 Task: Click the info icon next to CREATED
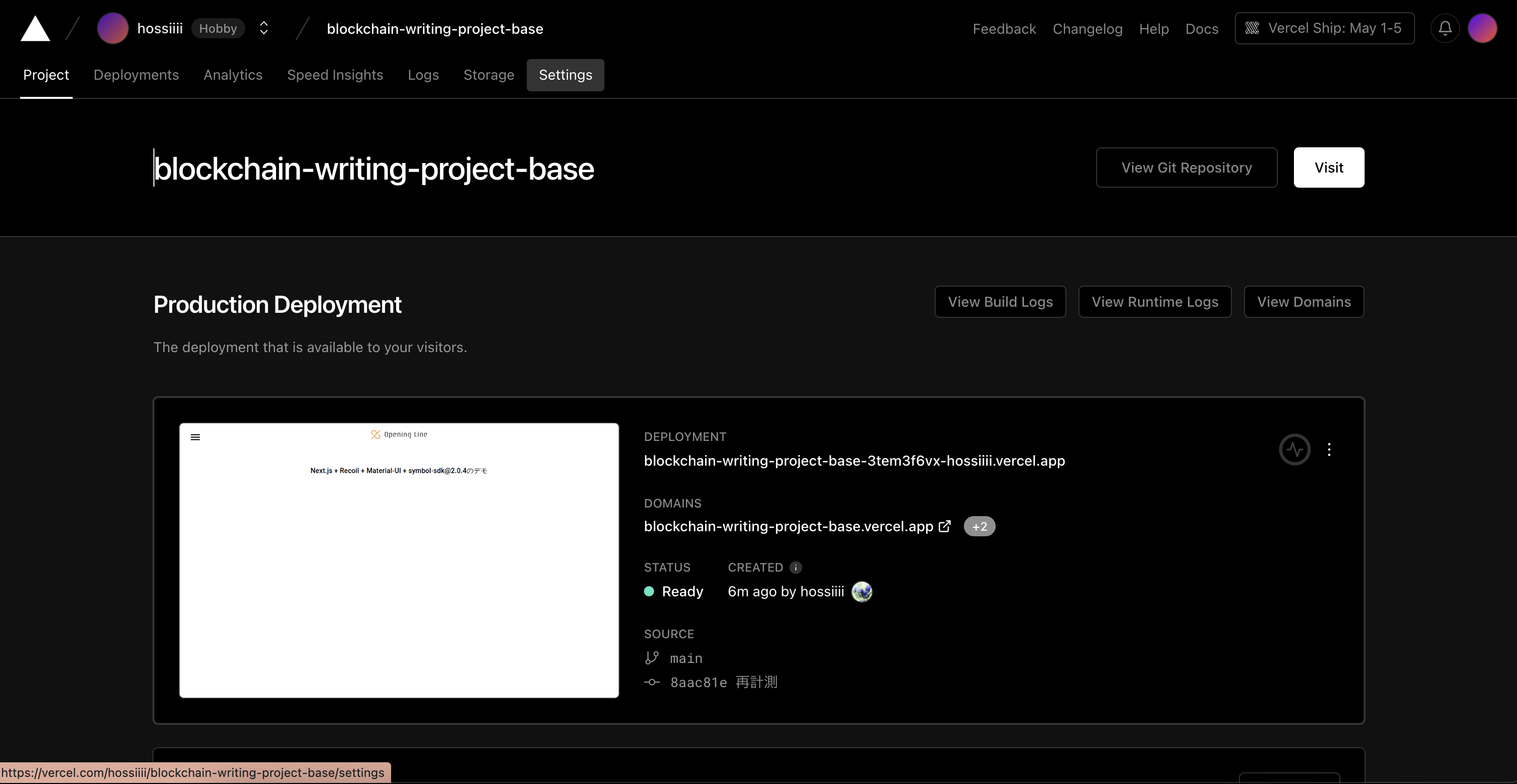tap(796, 568)
